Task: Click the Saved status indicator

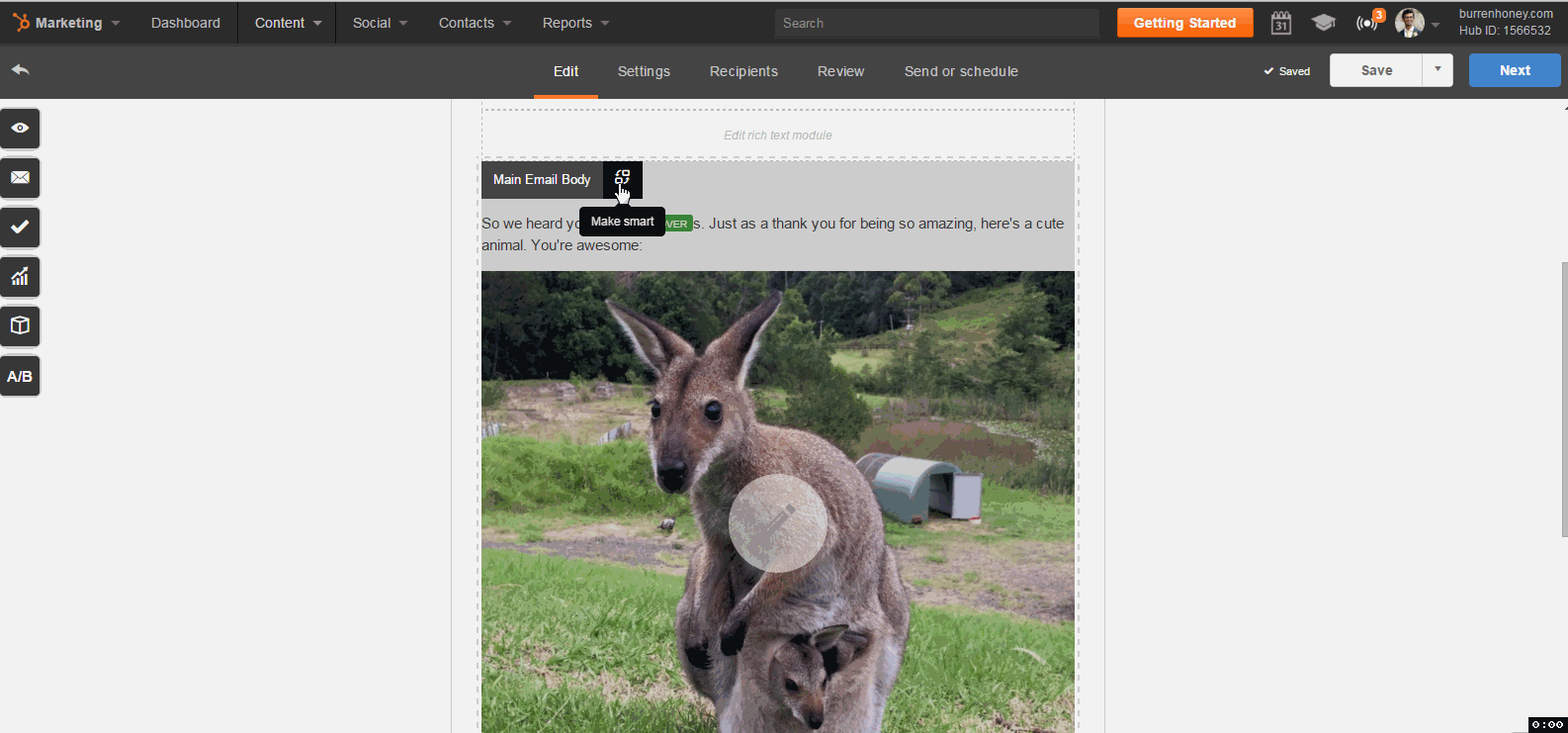Action: tap(1286, 71)
